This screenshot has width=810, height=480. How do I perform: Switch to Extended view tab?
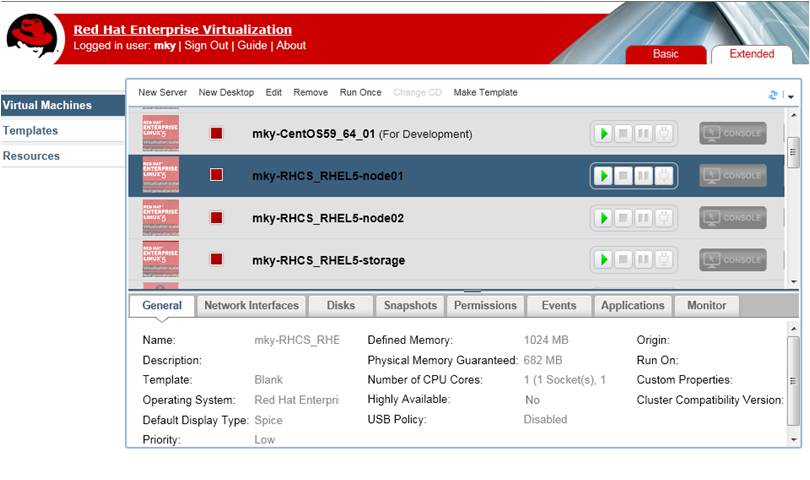pyautogui.click(x=752, y=54)
